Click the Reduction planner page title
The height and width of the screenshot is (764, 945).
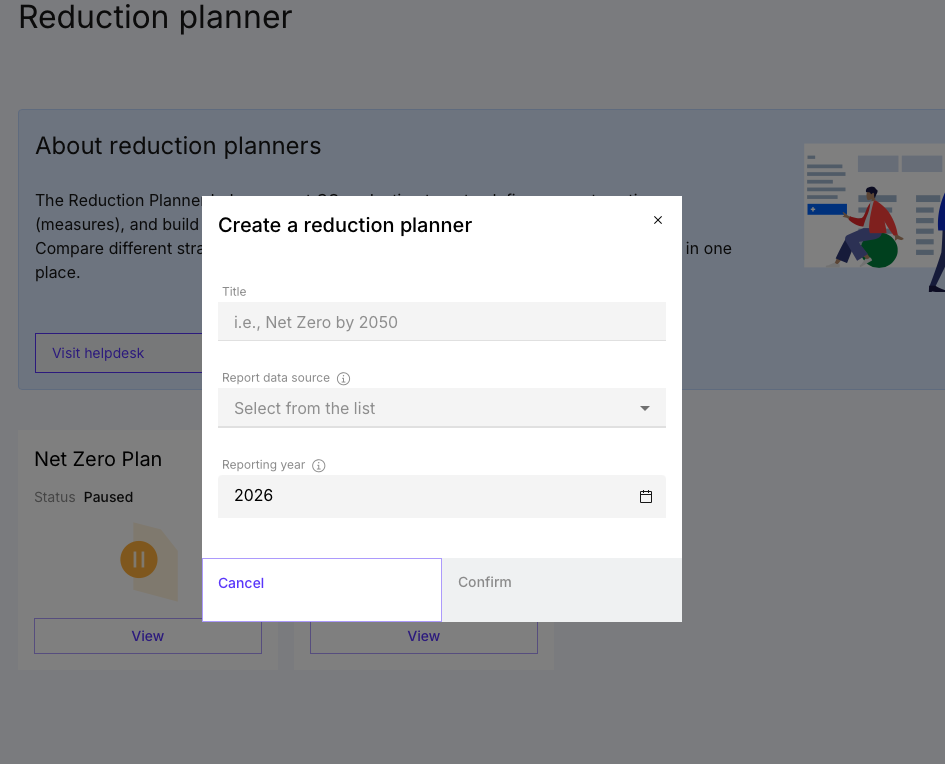pos(155,17)
